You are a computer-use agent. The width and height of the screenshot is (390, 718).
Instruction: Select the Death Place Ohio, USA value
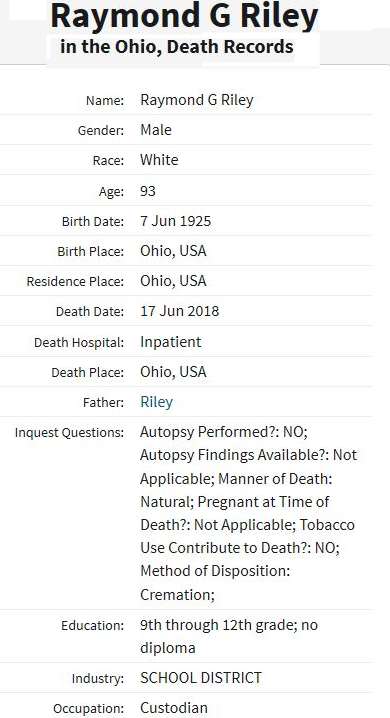coord(173,372)
